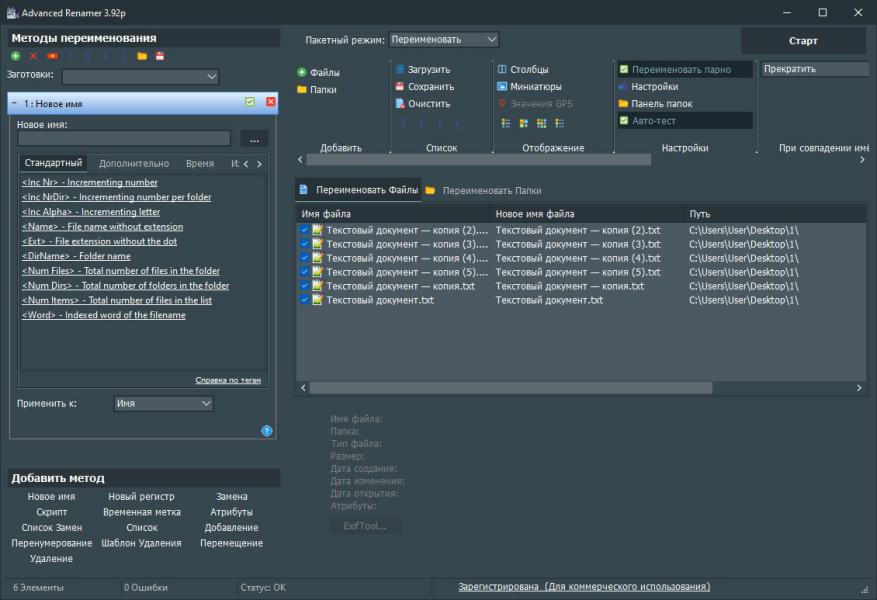Toggle the Переименовать парно checkbox
This screenshot has width=877, height=600.
[x=624, y=69]
